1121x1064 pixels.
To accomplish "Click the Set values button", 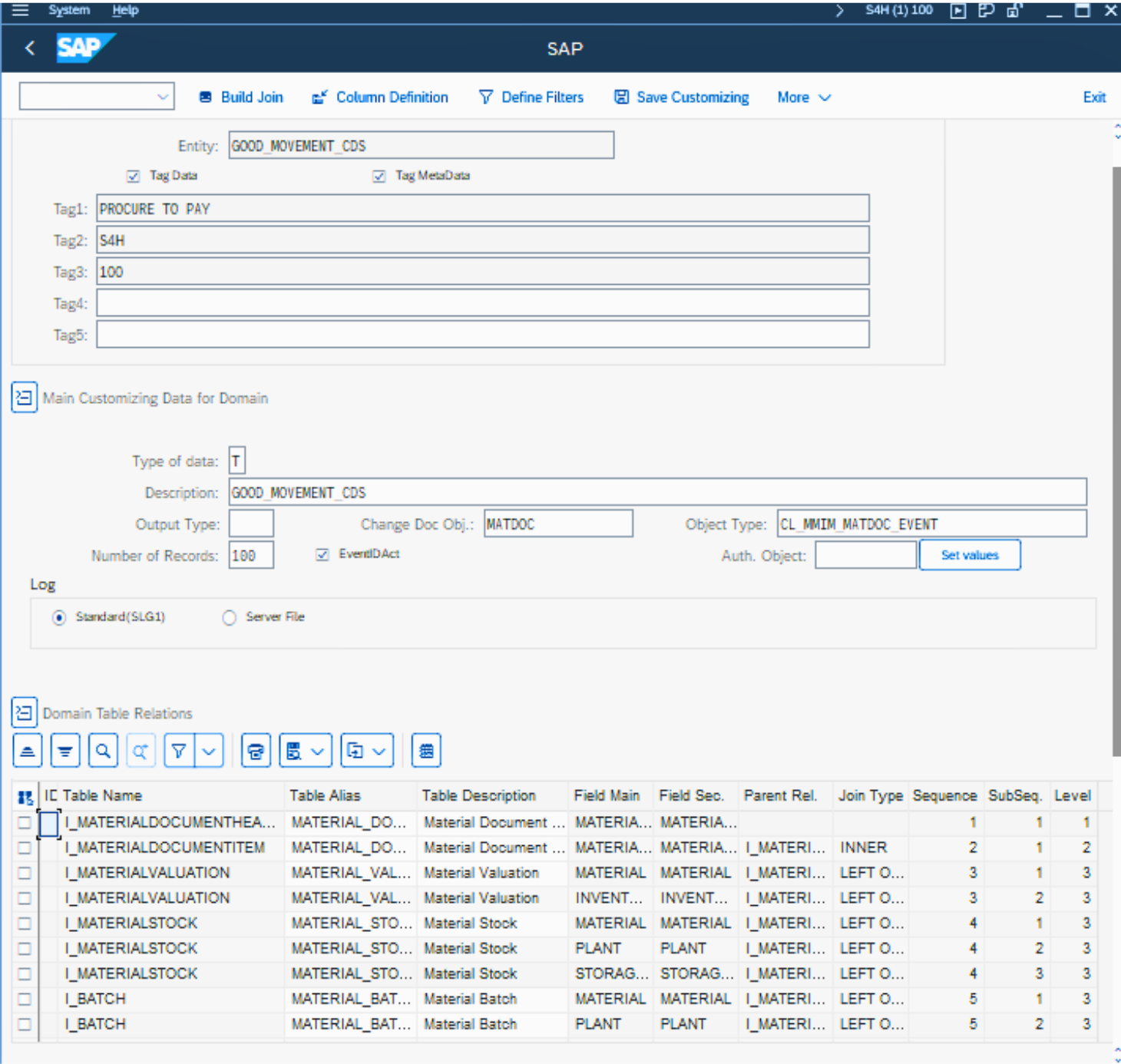I will click(x=969, y=555).
